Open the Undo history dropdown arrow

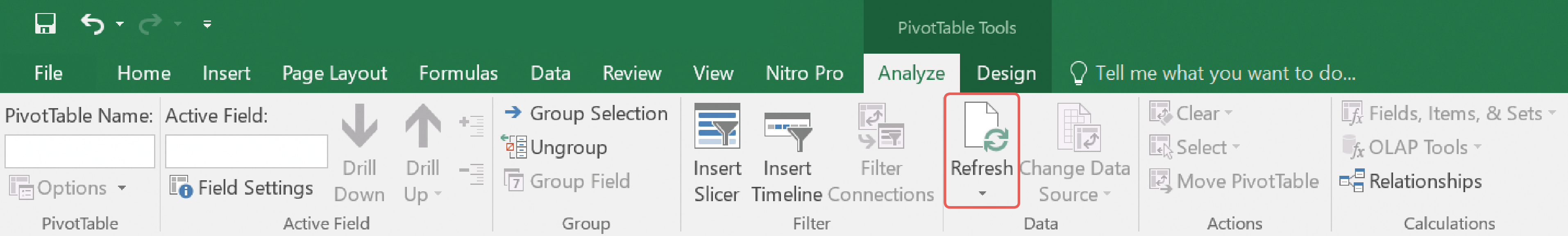[x=120, y=24]
